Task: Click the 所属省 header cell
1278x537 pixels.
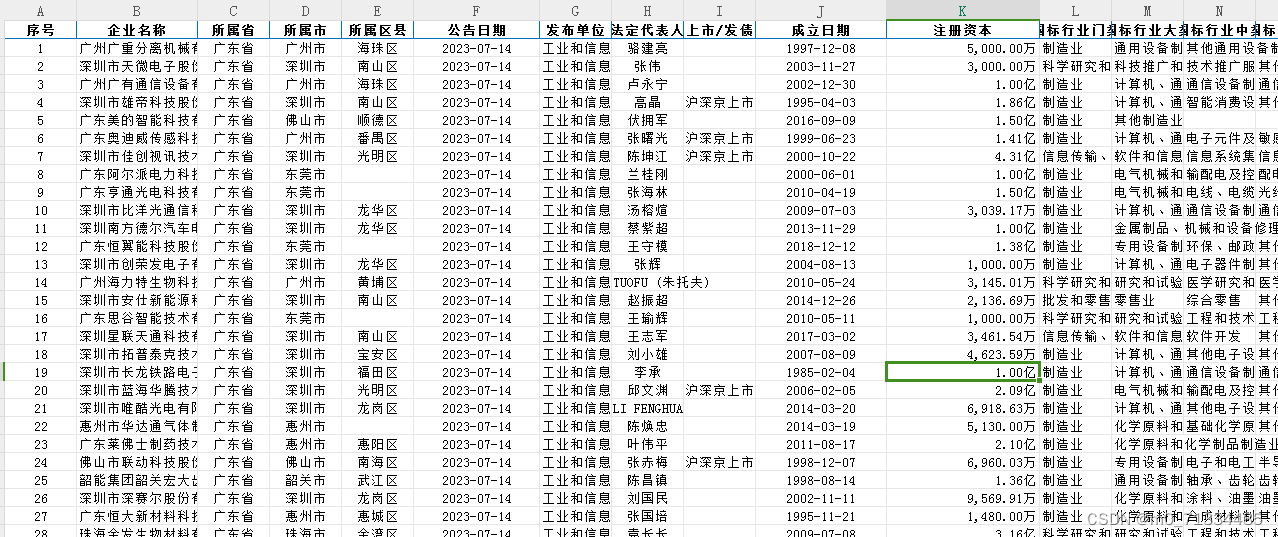Action: point(233,30)
